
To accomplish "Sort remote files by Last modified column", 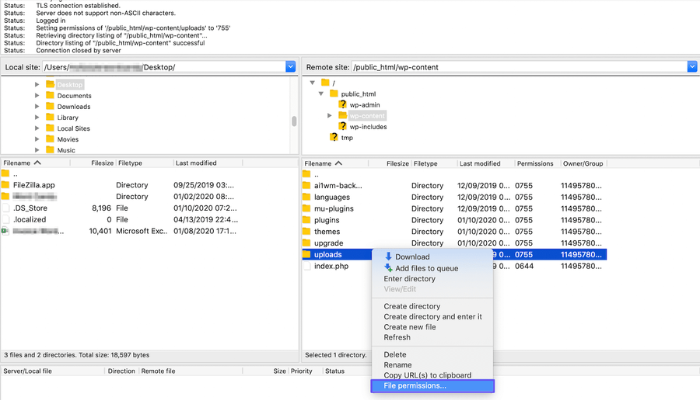I will 480,162.
